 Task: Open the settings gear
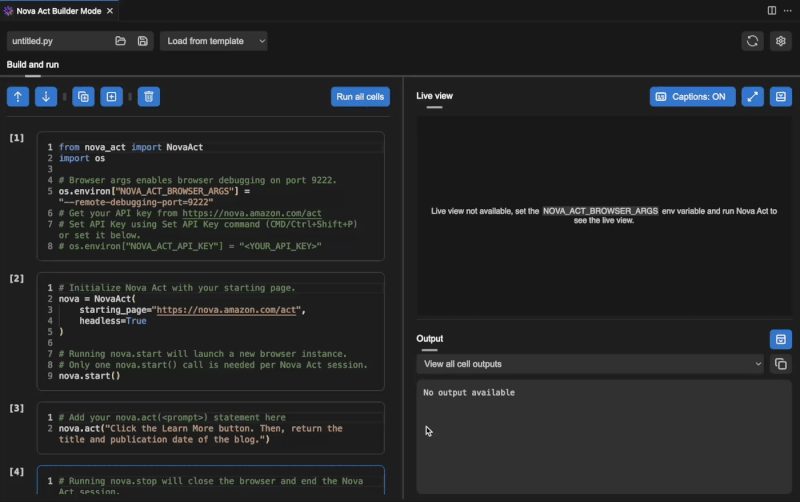781,41
